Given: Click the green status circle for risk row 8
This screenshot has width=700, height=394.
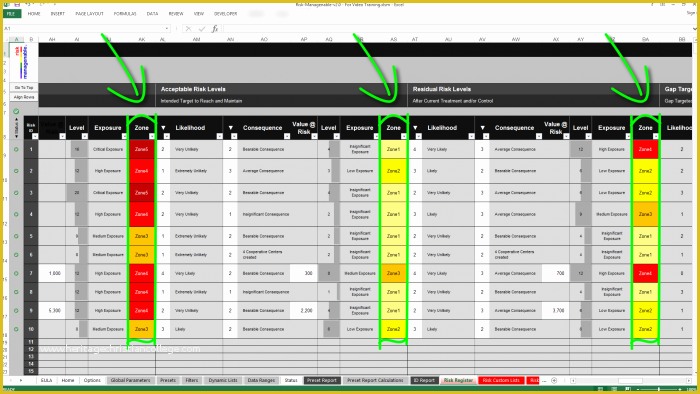Looking at the screenshot, I should tap(16, 292).
